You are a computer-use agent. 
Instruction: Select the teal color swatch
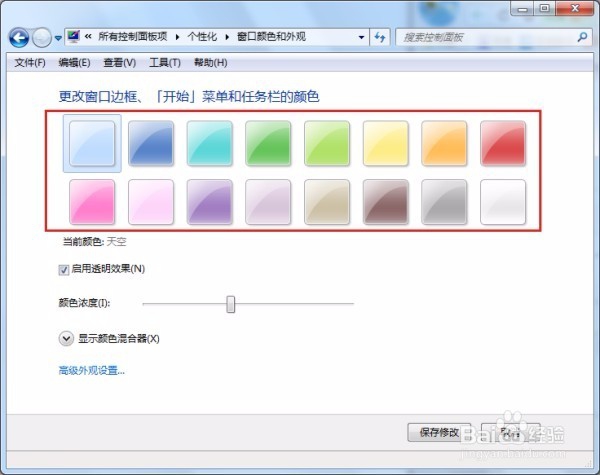[210, 143]
